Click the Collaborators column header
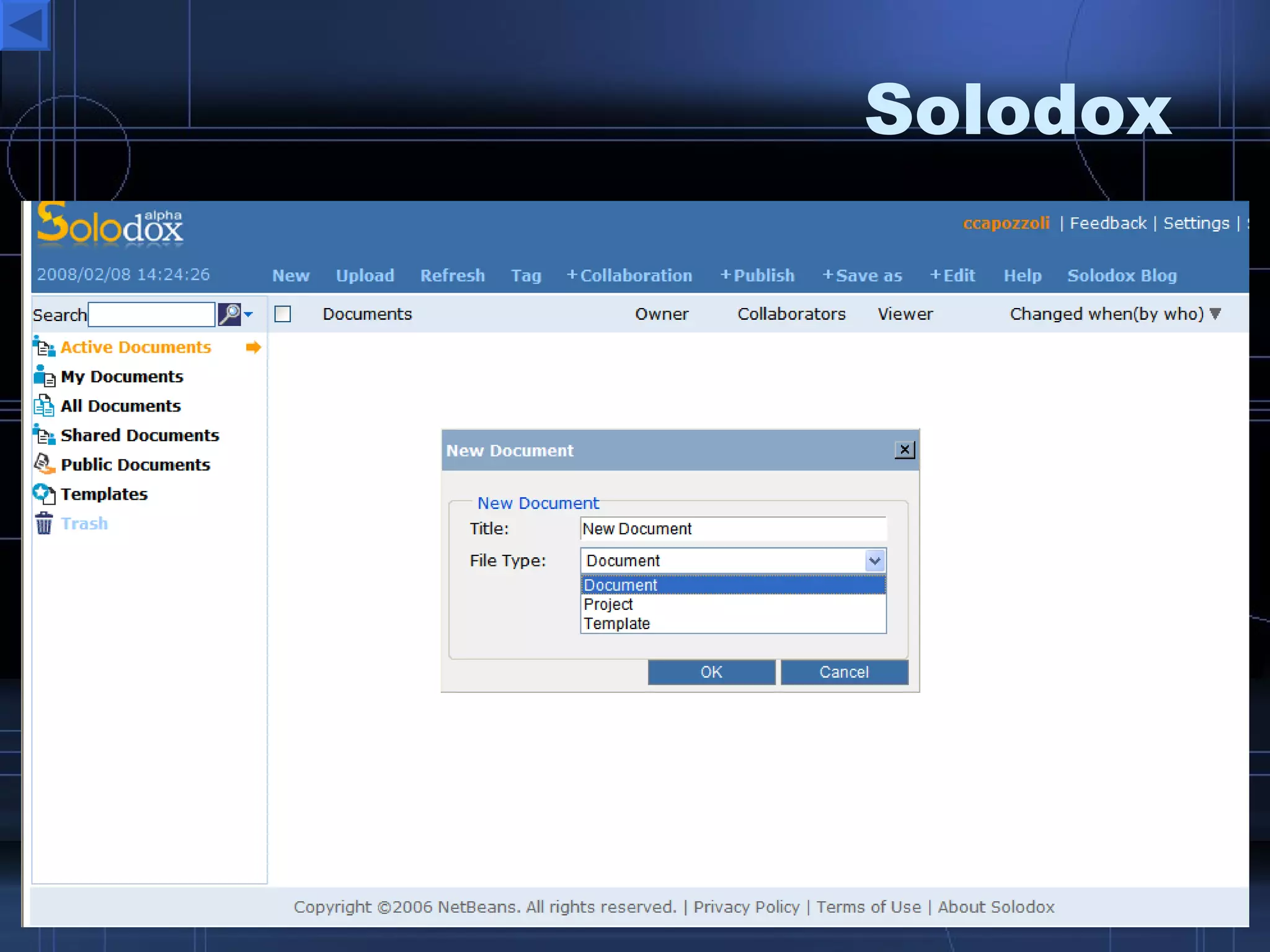This screenshot has width=1270, height=952. click(x=791, y=314)
